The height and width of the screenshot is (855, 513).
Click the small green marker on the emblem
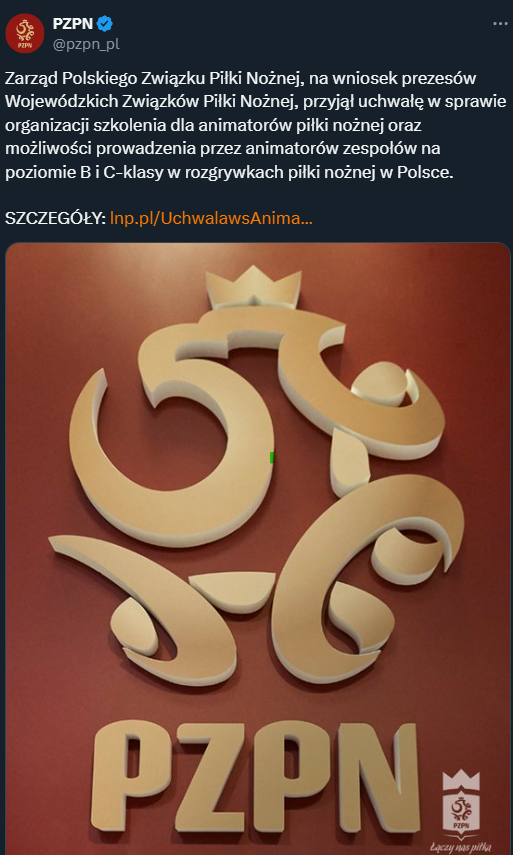click(x=271, y=457)
